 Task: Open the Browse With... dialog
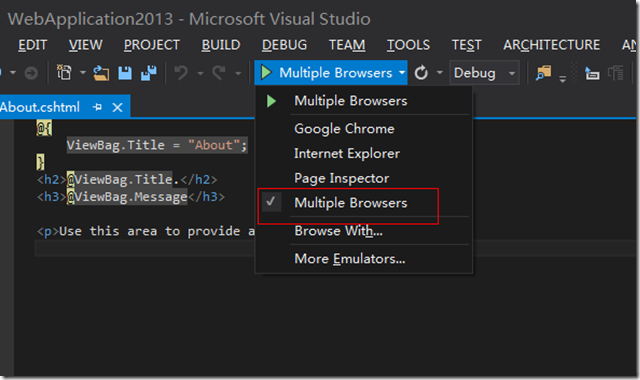tap(364, 231)
